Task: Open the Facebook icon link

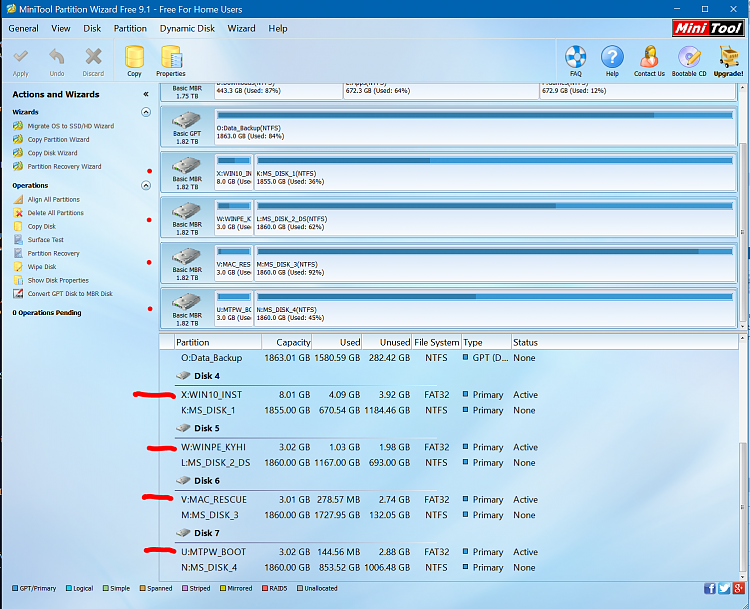Action: (x=710, y=588)
